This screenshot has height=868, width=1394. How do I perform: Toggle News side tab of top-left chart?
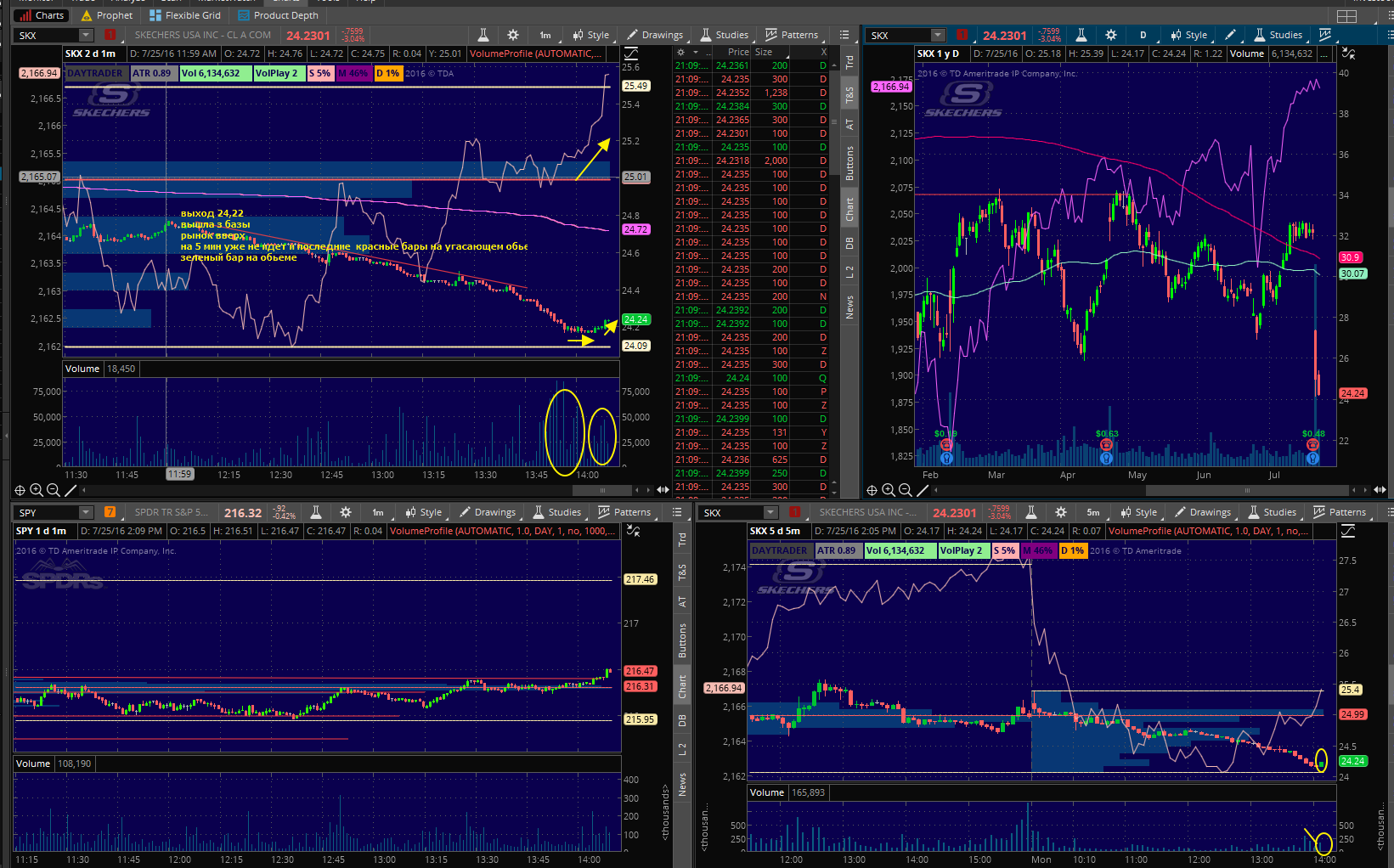[x=849, y=307]
